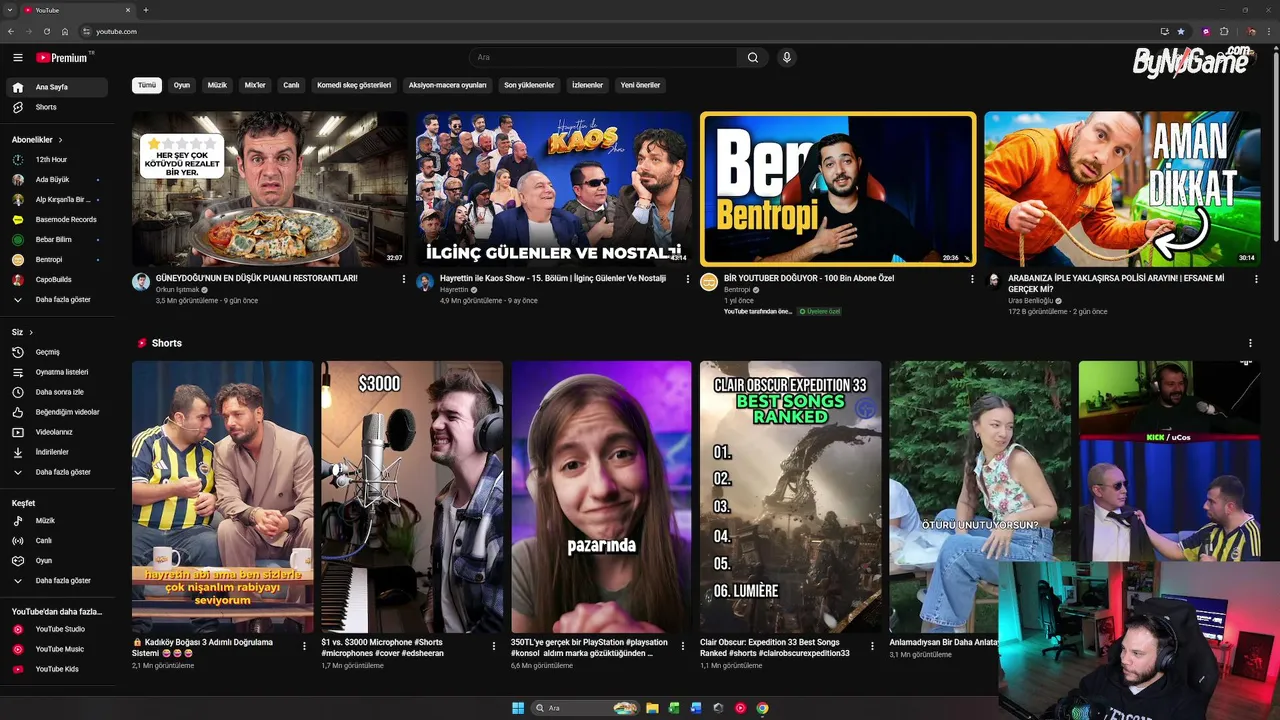
Task: Open options for Hayrettin ile Kaos Show video
Action: point(688,279)
